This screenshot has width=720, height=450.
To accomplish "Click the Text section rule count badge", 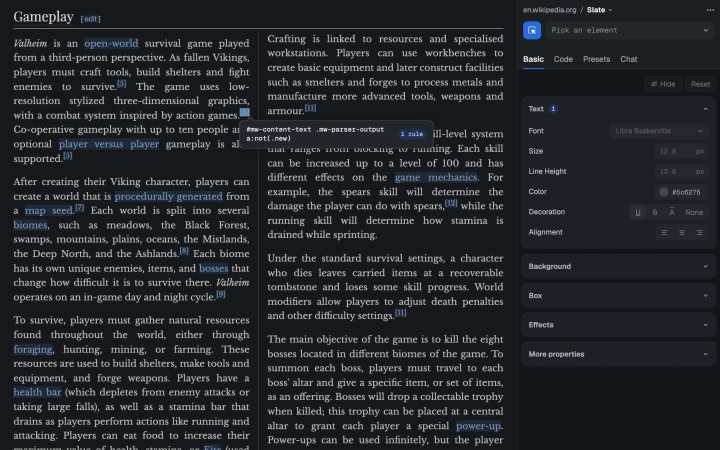I will point(553,109).
